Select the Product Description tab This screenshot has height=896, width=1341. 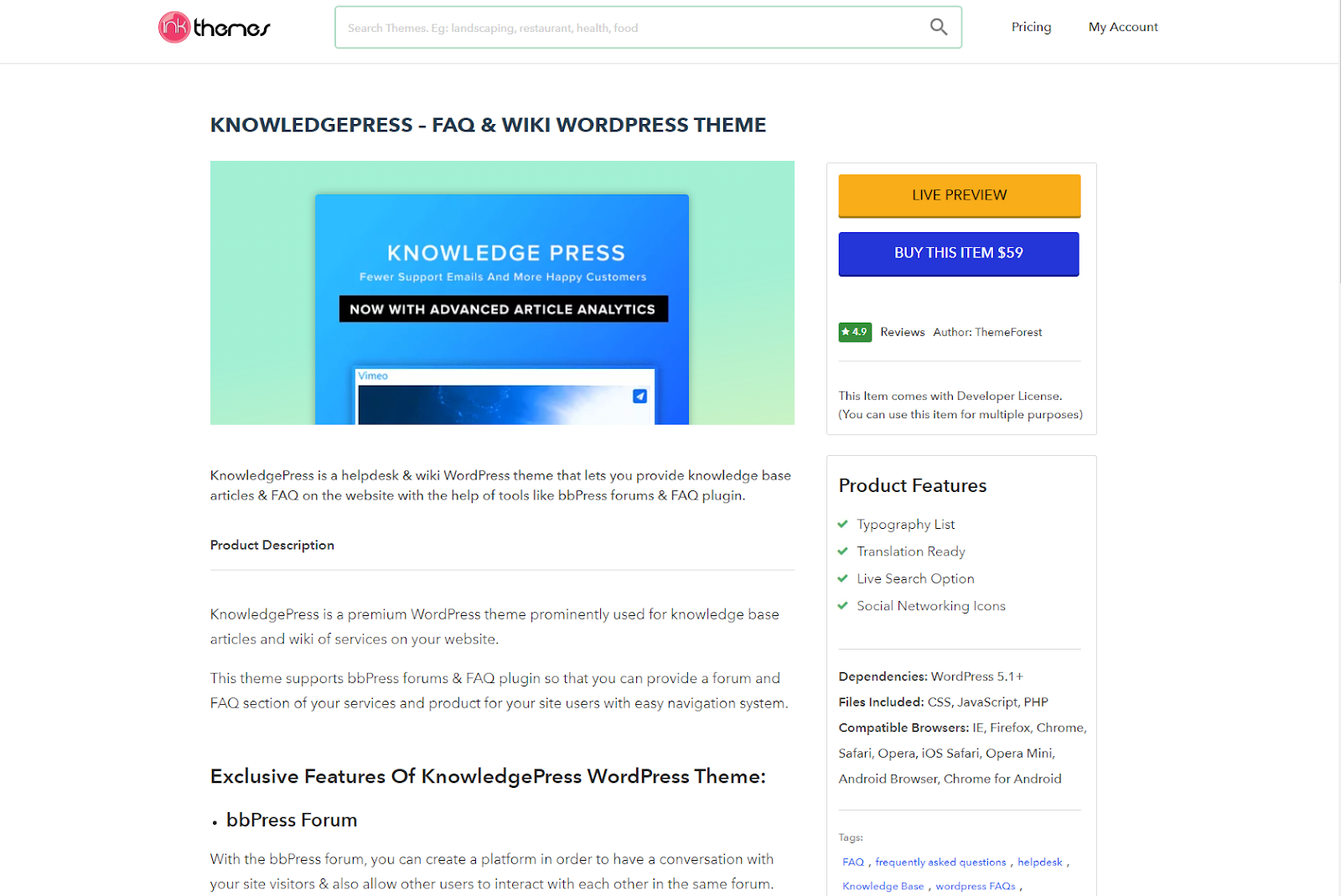(272, 545)
